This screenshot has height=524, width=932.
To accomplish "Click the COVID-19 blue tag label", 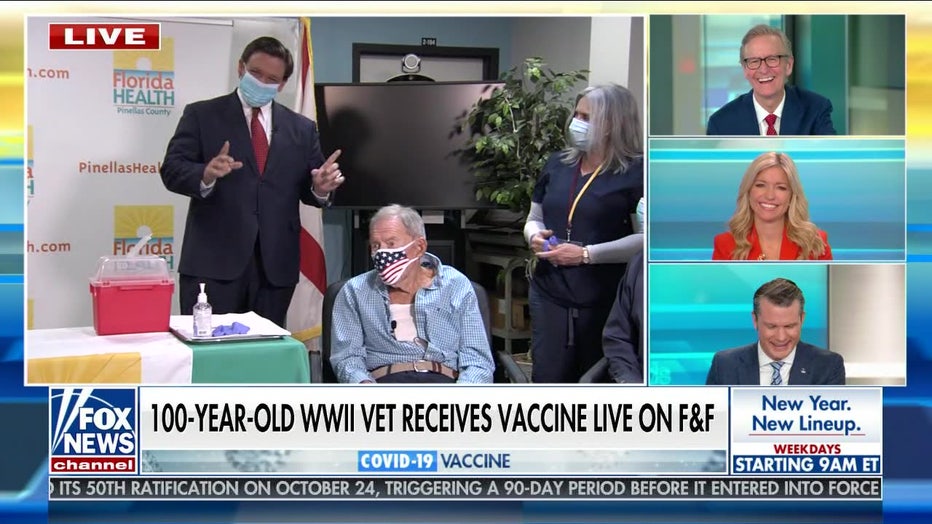I will tap(397, 461).
